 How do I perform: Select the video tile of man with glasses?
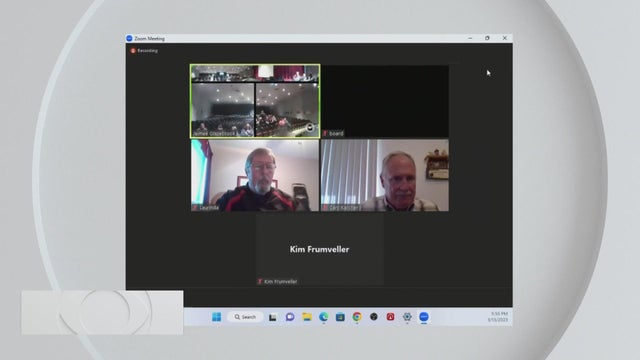(x=255, y=175)
